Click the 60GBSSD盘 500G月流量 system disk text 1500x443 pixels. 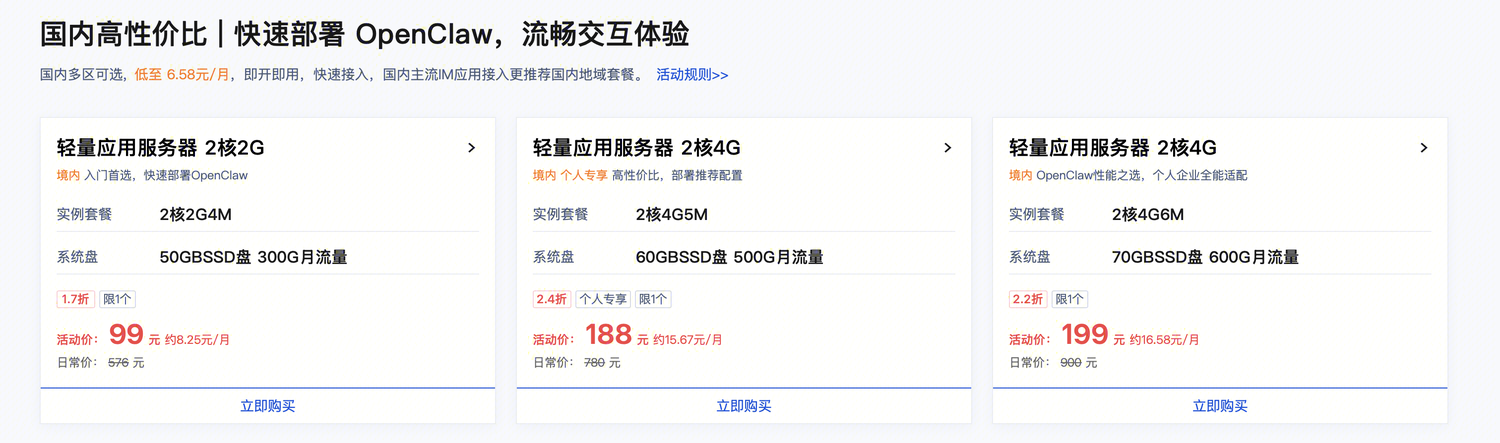[729, 257]
